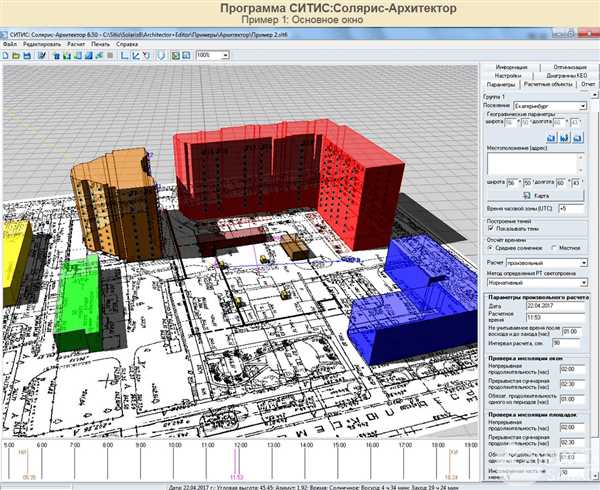
Task: Click the new file icon in toolbar
Action: click(6, 55)
